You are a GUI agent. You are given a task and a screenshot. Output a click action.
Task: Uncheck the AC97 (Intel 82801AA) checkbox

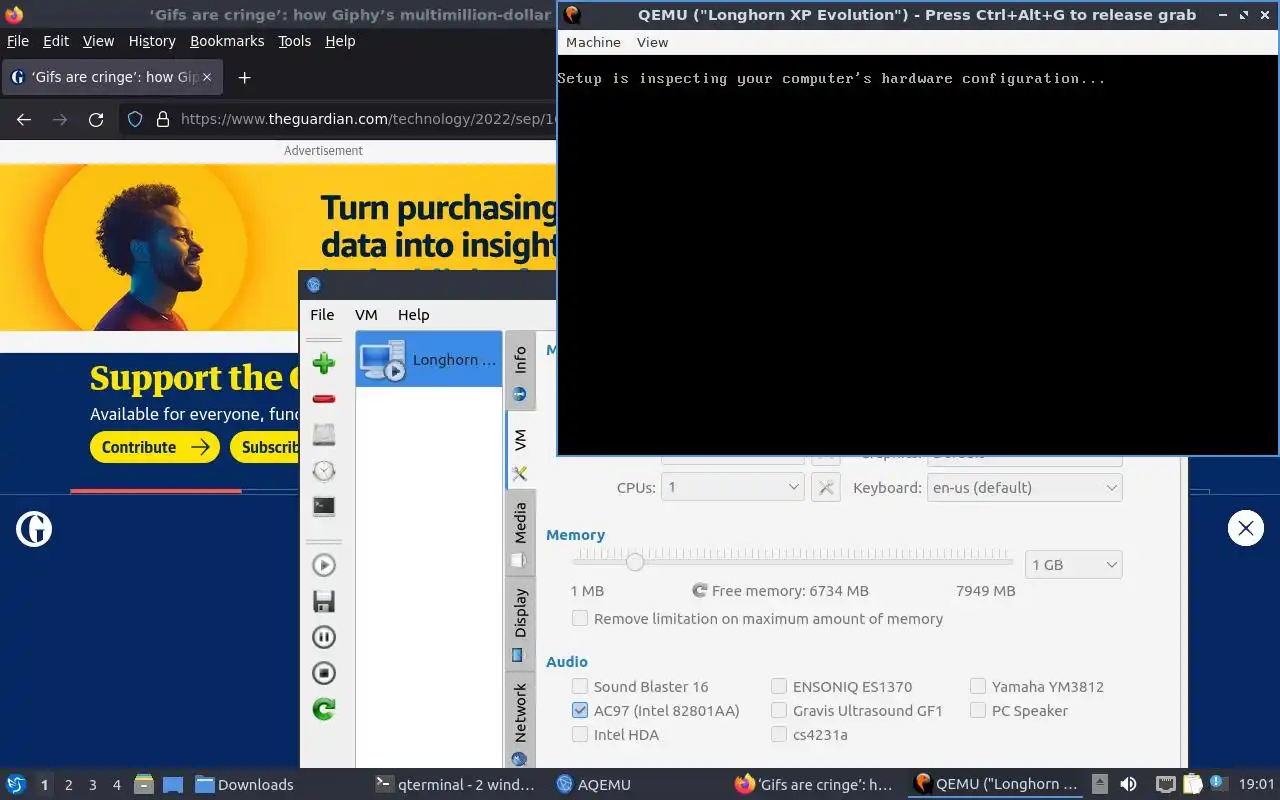click(580, 710)
